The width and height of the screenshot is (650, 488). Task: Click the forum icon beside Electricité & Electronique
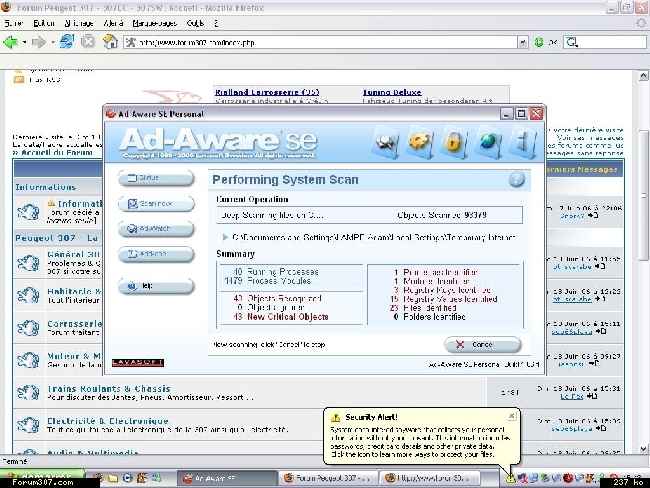(x=28, y=425)
